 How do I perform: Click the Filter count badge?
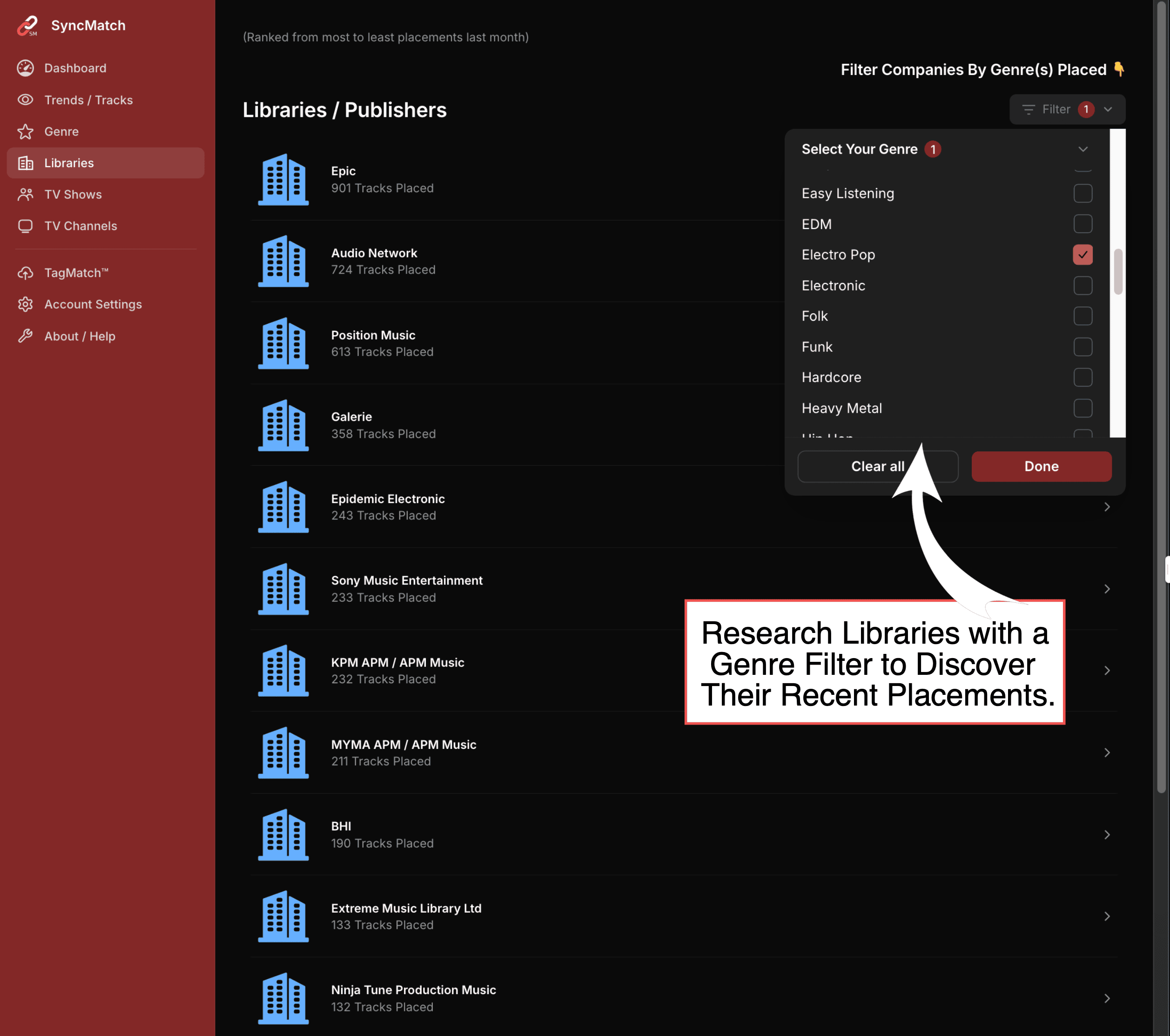tap(1086, 109)
